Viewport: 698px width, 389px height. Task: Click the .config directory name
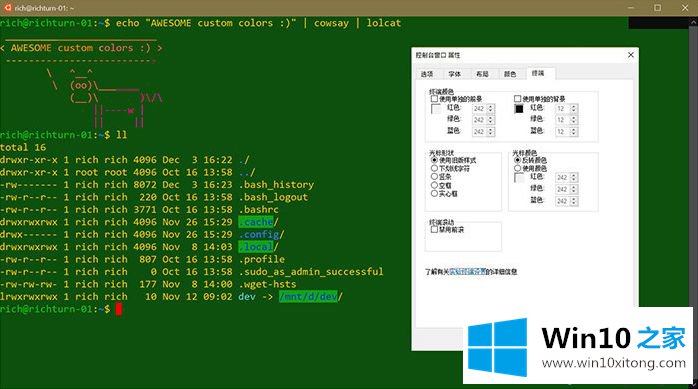pos(259,234)
